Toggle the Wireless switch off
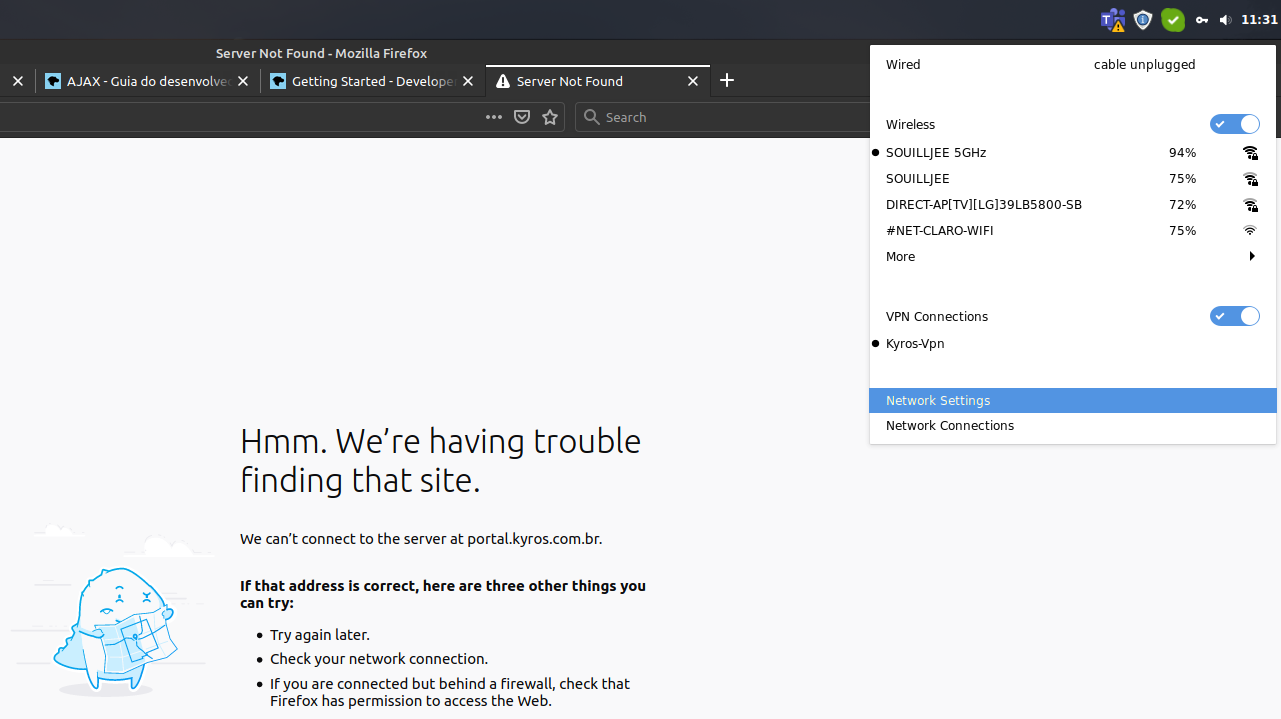1281x719 pixels. click(x=1234, y=124)
